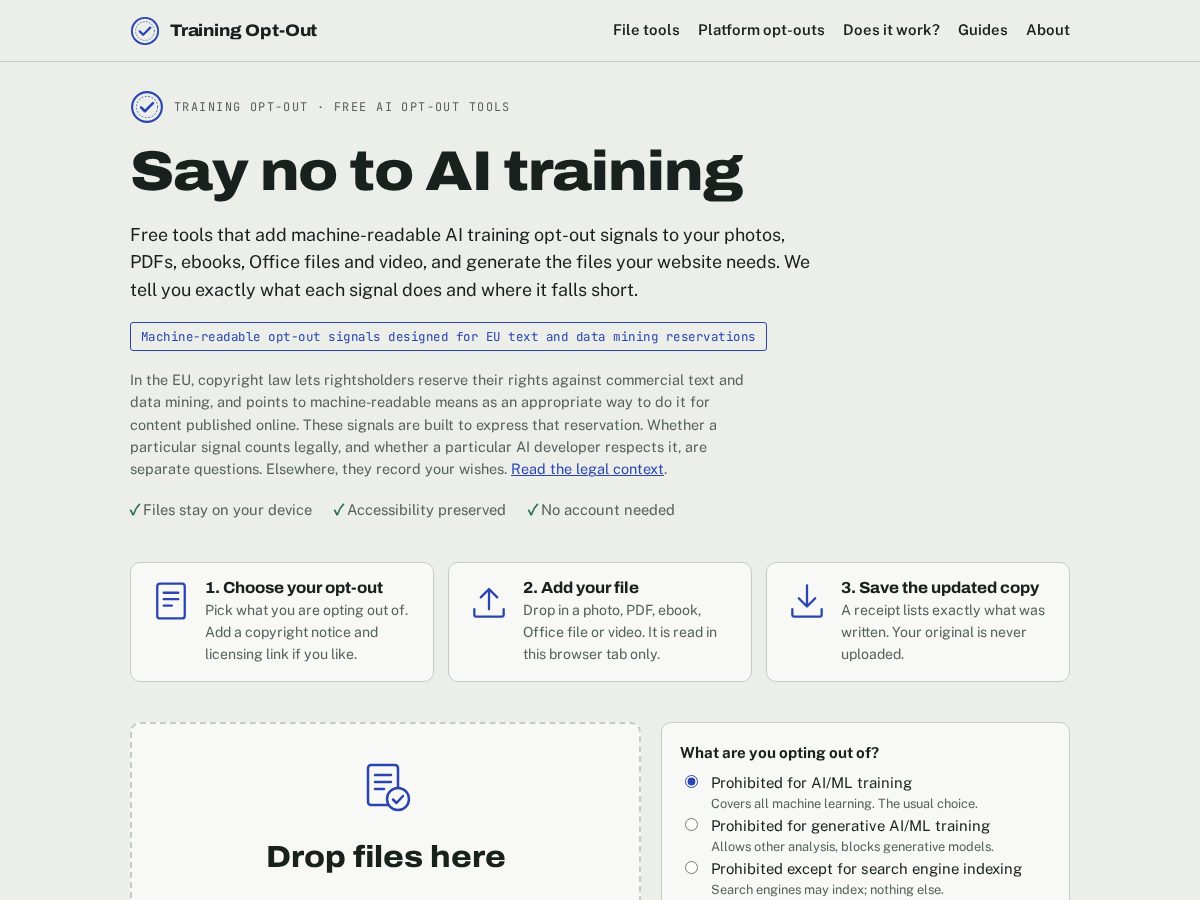Click the Files stay on your device text

(227, 510)
